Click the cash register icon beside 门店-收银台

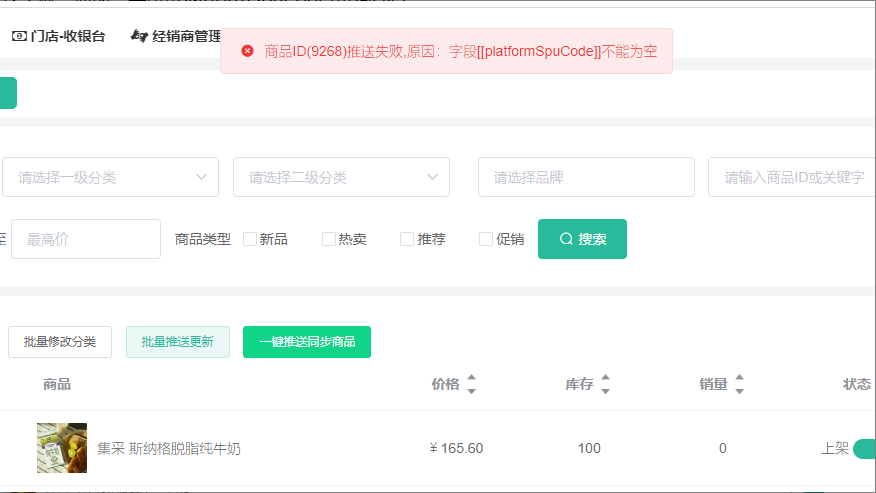(x=19, y=37)
